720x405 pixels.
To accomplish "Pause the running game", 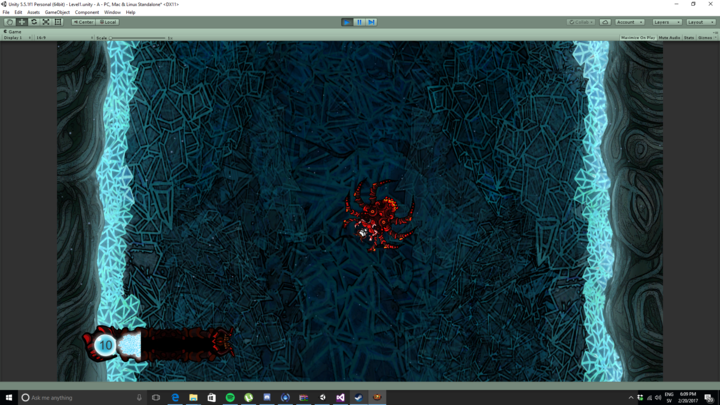I will 359,22.
